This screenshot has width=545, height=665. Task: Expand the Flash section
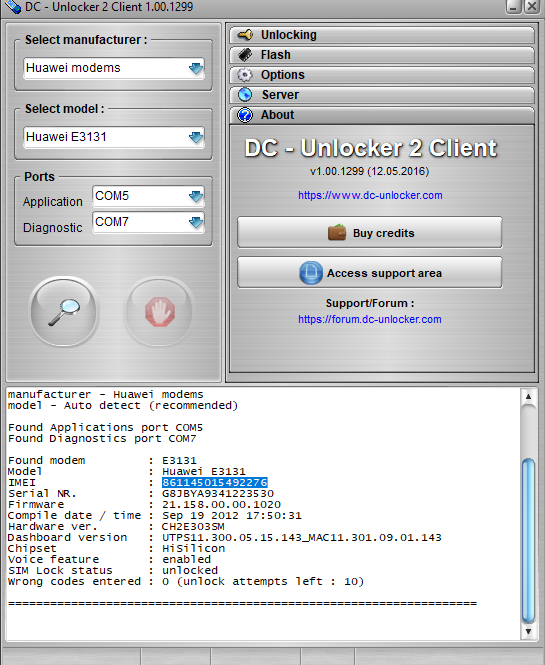[382, 55]
